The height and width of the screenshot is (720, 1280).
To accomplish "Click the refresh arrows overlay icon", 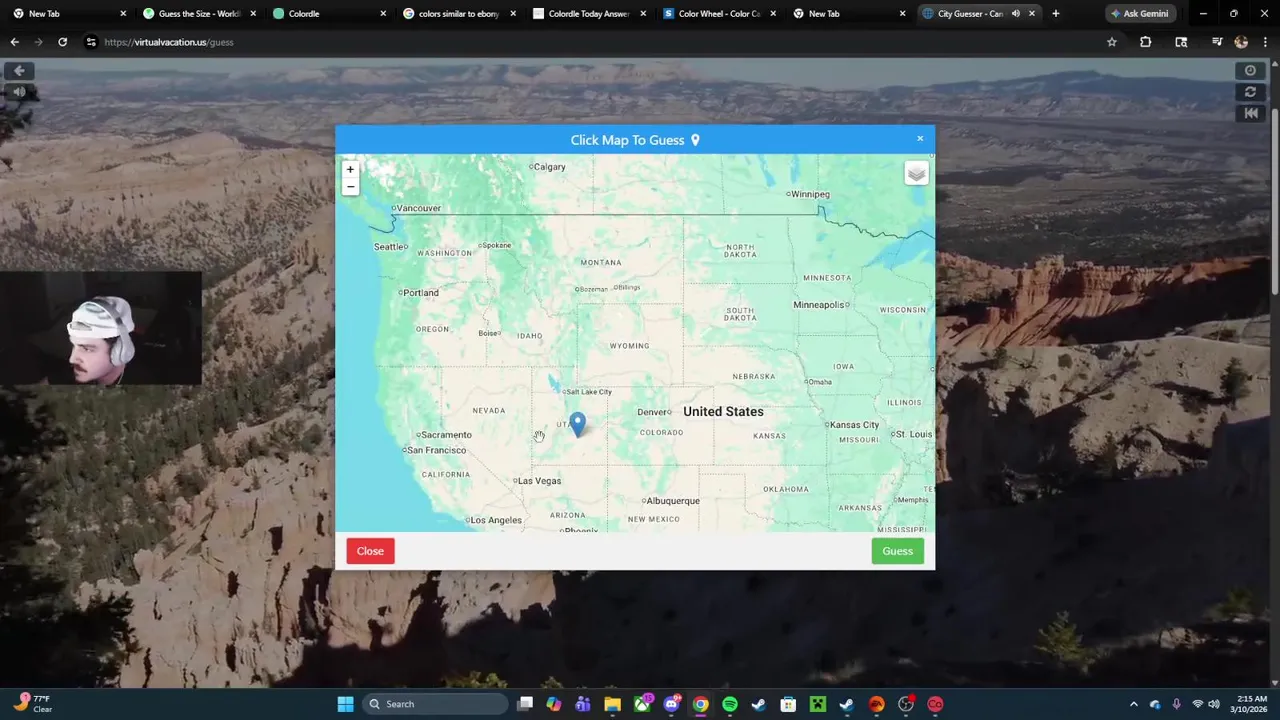I will [x=1250, y=92].
